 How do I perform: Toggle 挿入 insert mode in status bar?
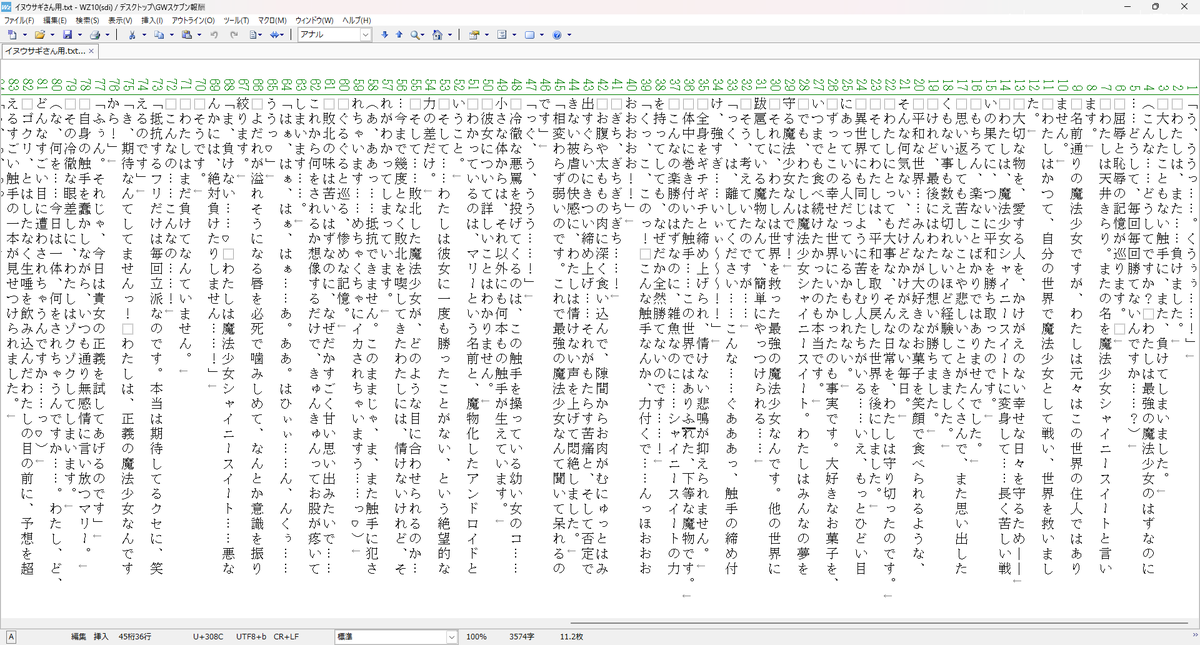tap(101, 636)
